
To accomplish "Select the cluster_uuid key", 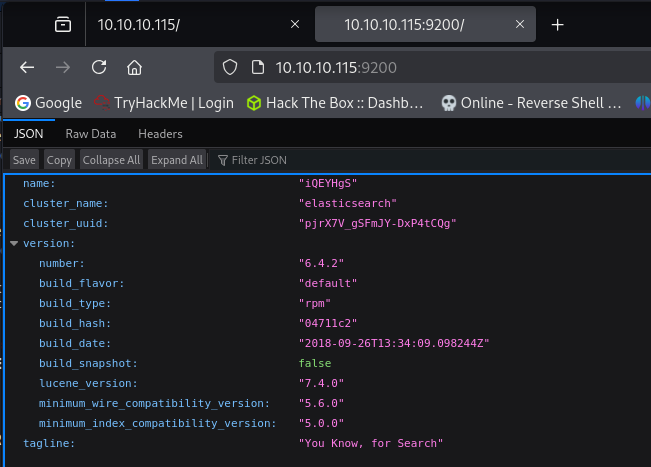I will 66,223.
